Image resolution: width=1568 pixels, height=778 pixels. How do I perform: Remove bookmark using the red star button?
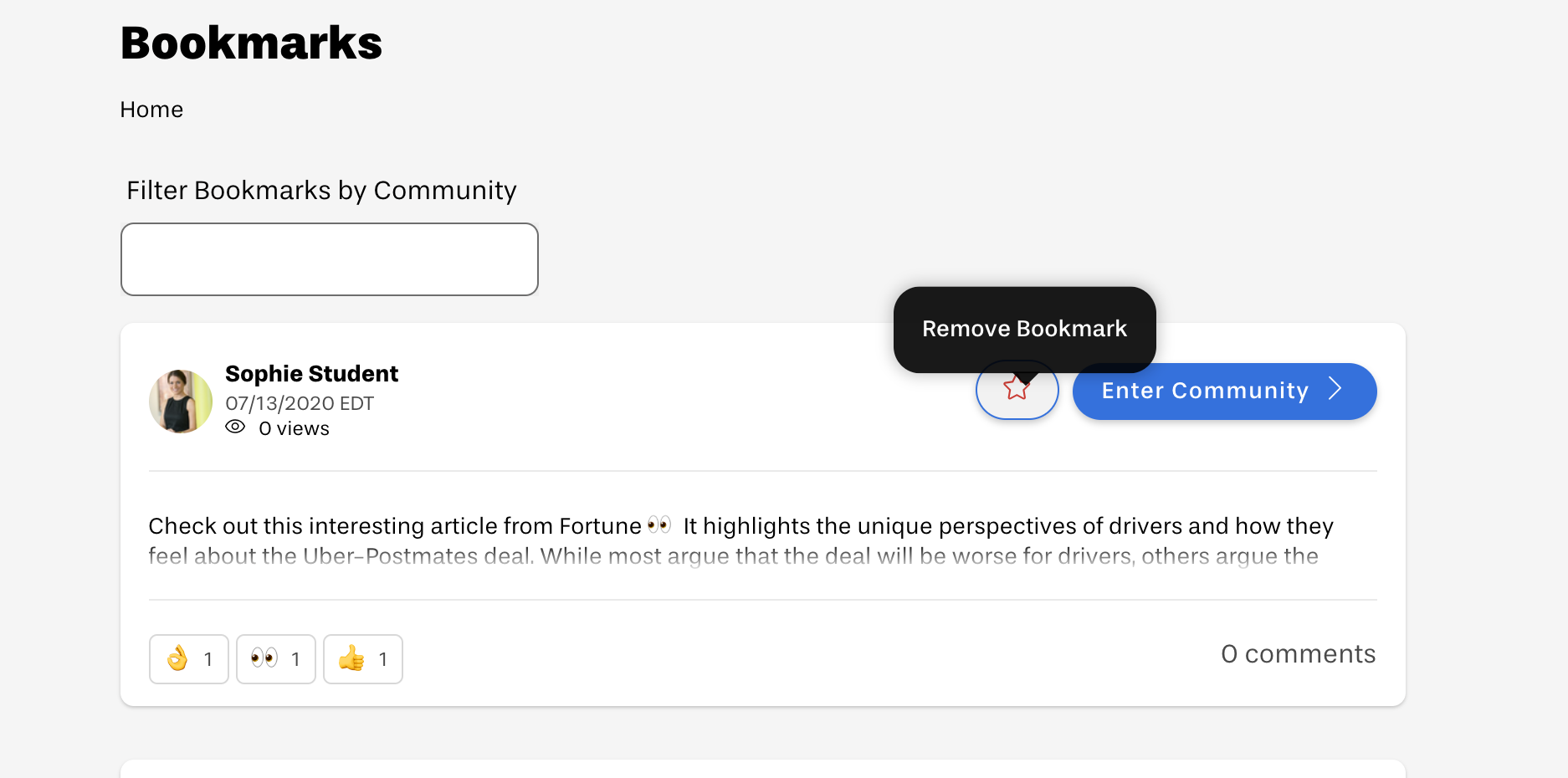(x=1017, y=391)
